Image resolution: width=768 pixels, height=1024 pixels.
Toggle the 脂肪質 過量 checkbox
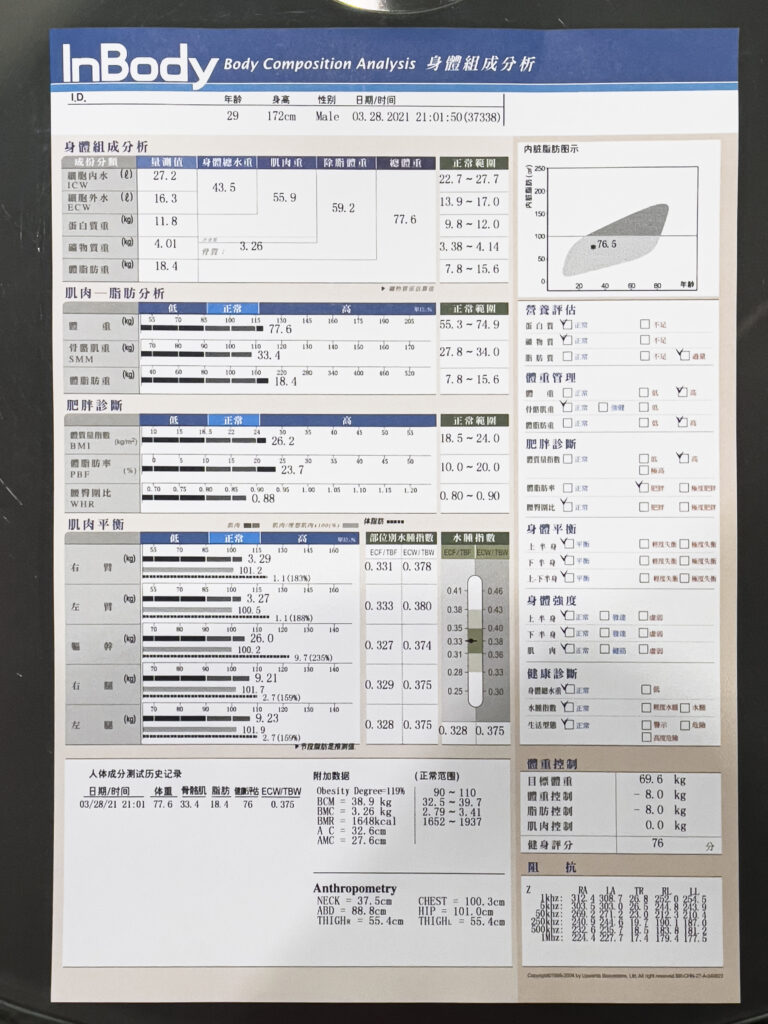(x=682, y=355)
